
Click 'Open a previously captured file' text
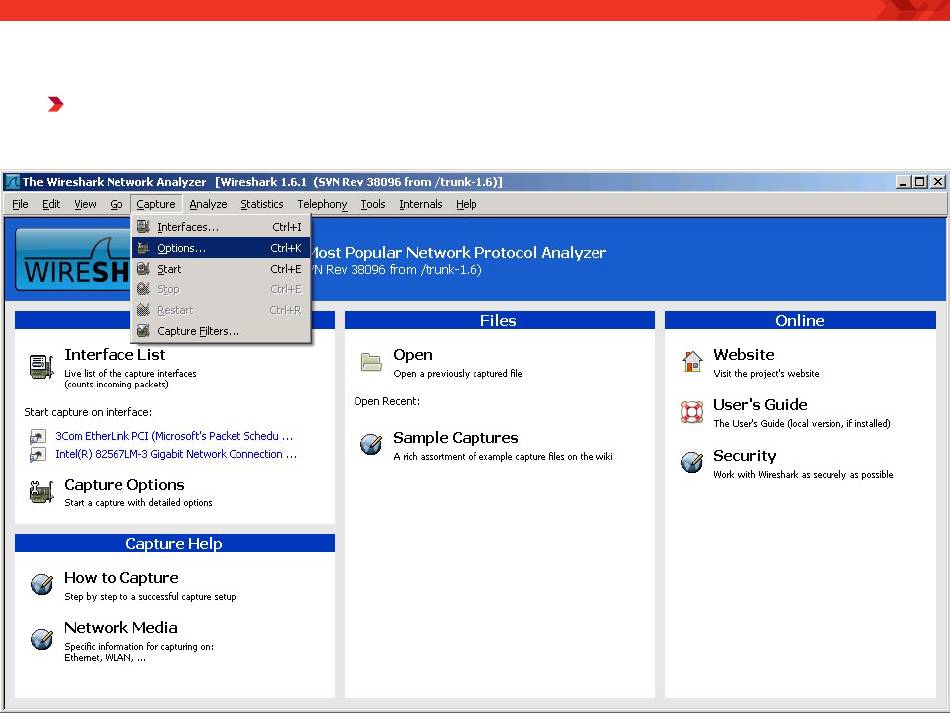(x=457, y=374)
